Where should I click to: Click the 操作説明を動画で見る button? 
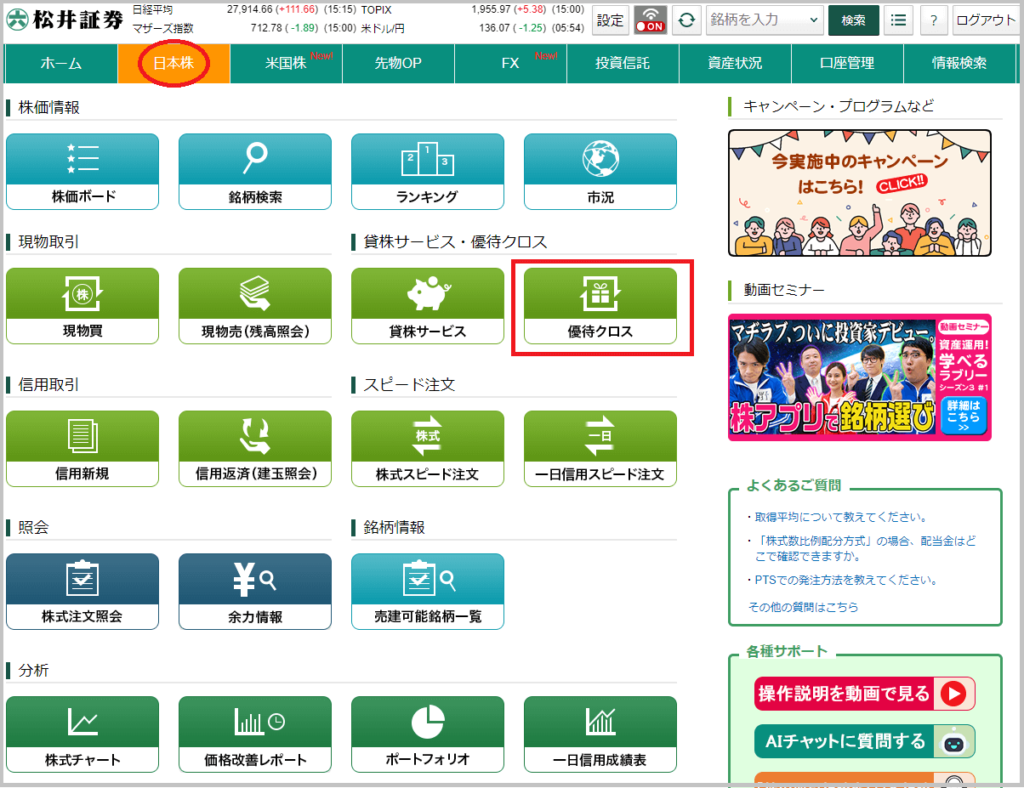[864, 693]
